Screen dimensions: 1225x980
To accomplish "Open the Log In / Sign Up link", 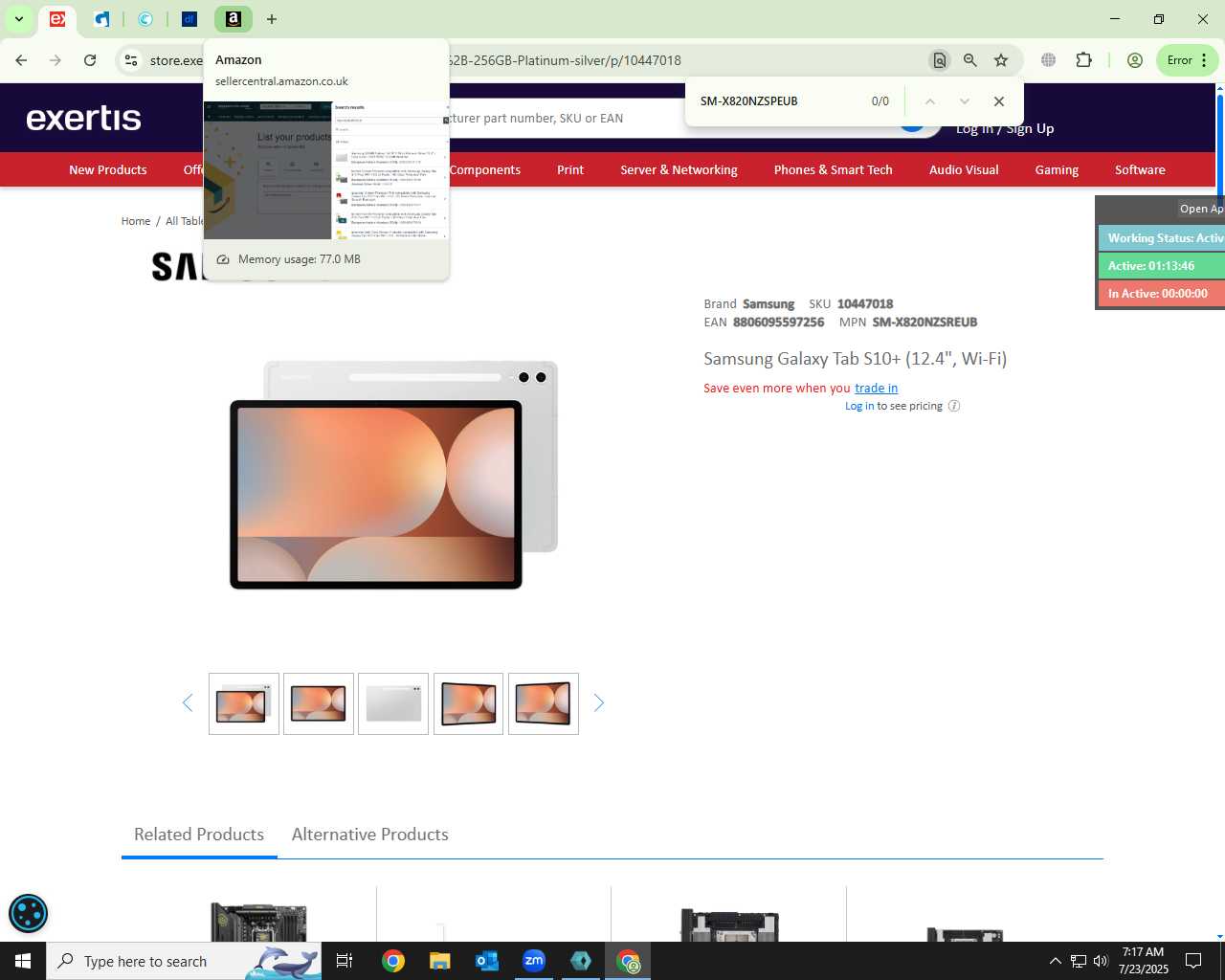I will point(1005,128).
